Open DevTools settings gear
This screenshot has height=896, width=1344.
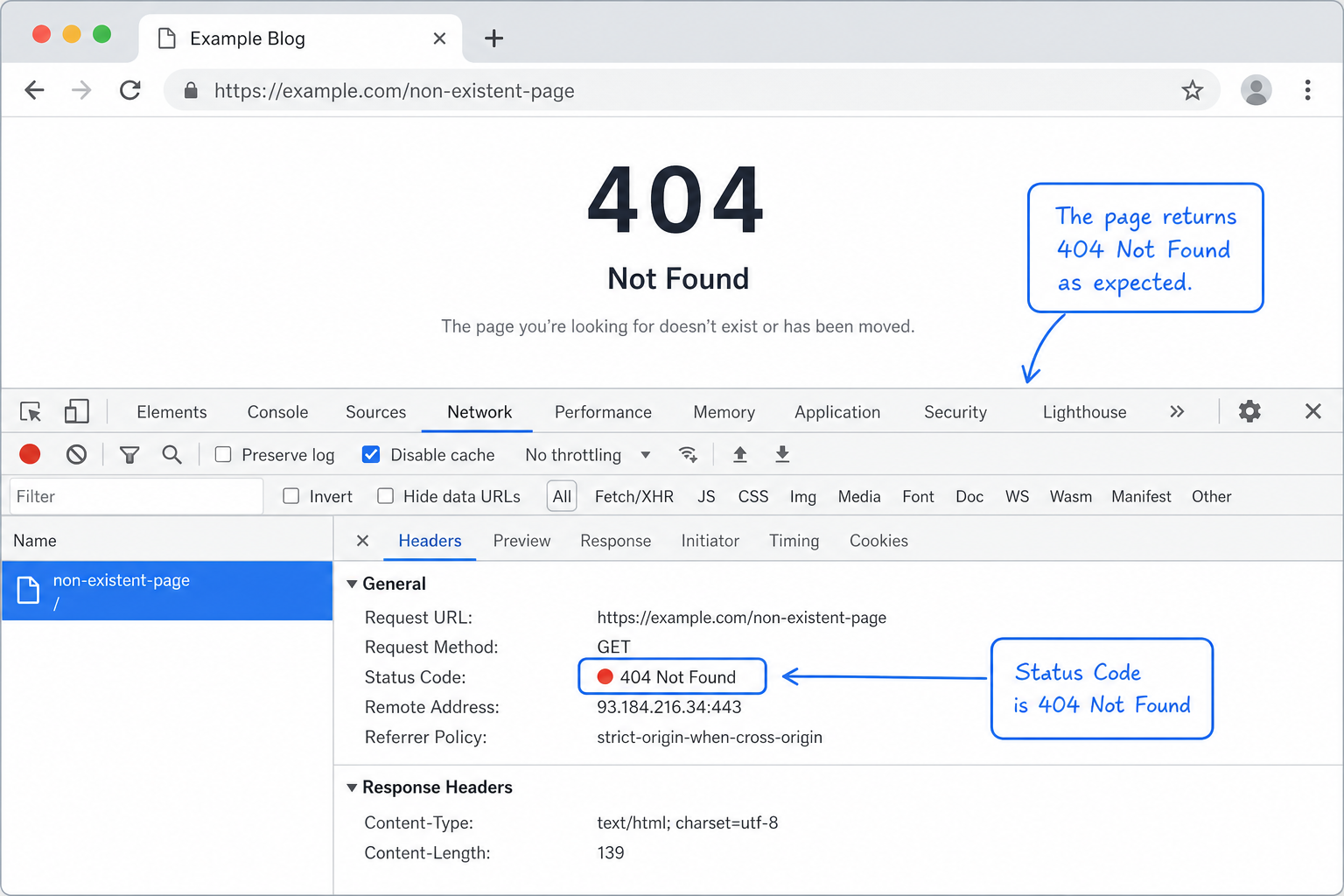1249,411
